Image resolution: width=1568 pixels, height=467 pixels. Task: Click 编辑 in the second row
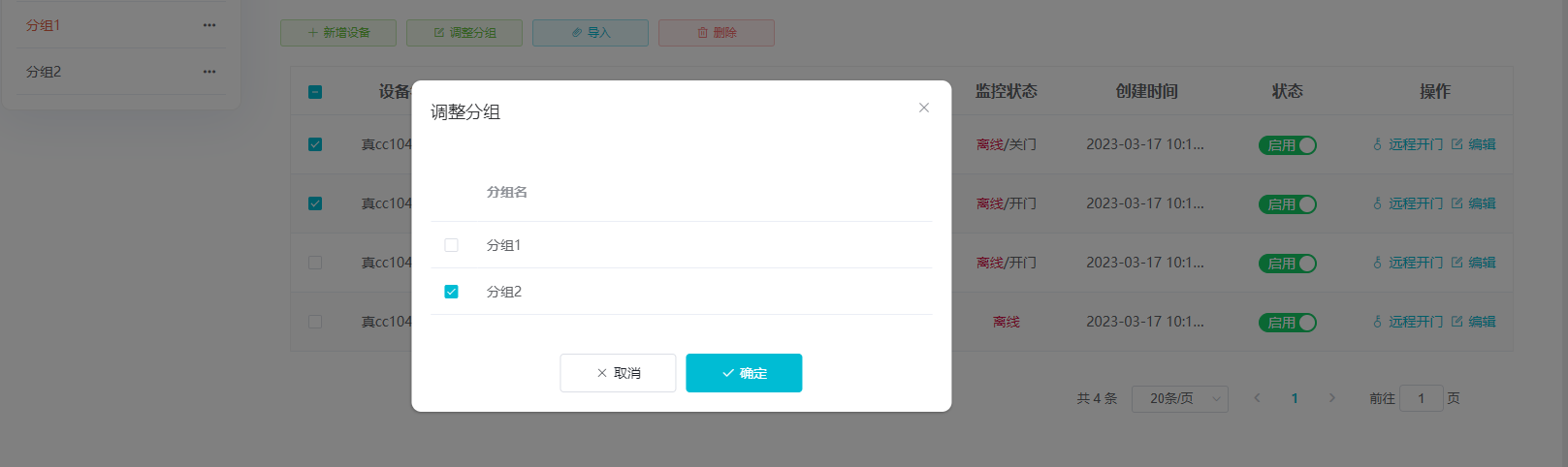coord(1474,203)
